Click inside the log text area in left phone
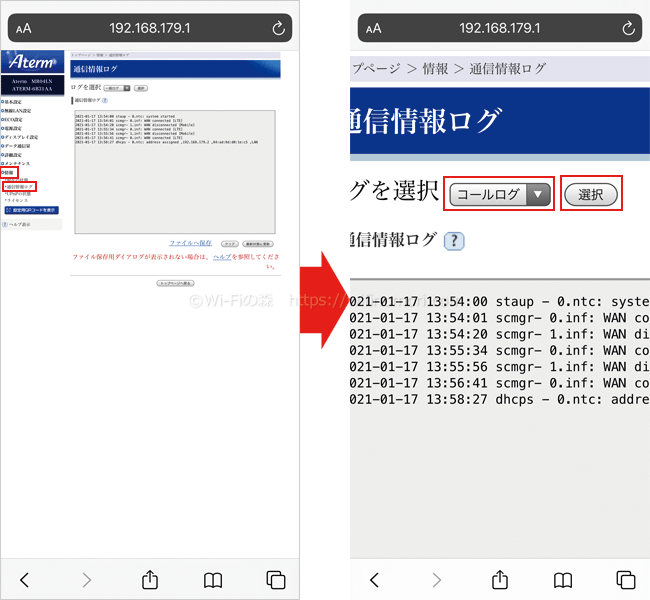650x600 pixels. 175,172
